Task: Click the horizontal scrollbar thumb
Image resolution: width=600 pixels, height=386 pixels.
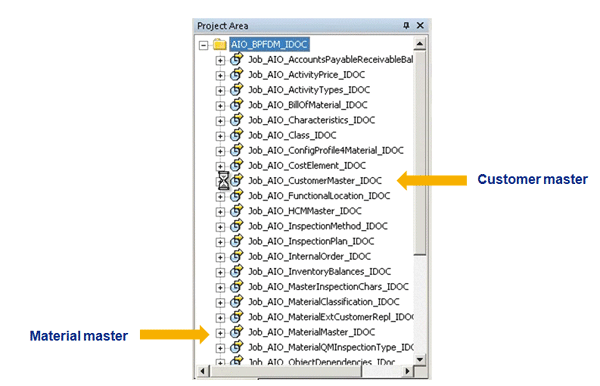Action: click(x=286, y=371)
